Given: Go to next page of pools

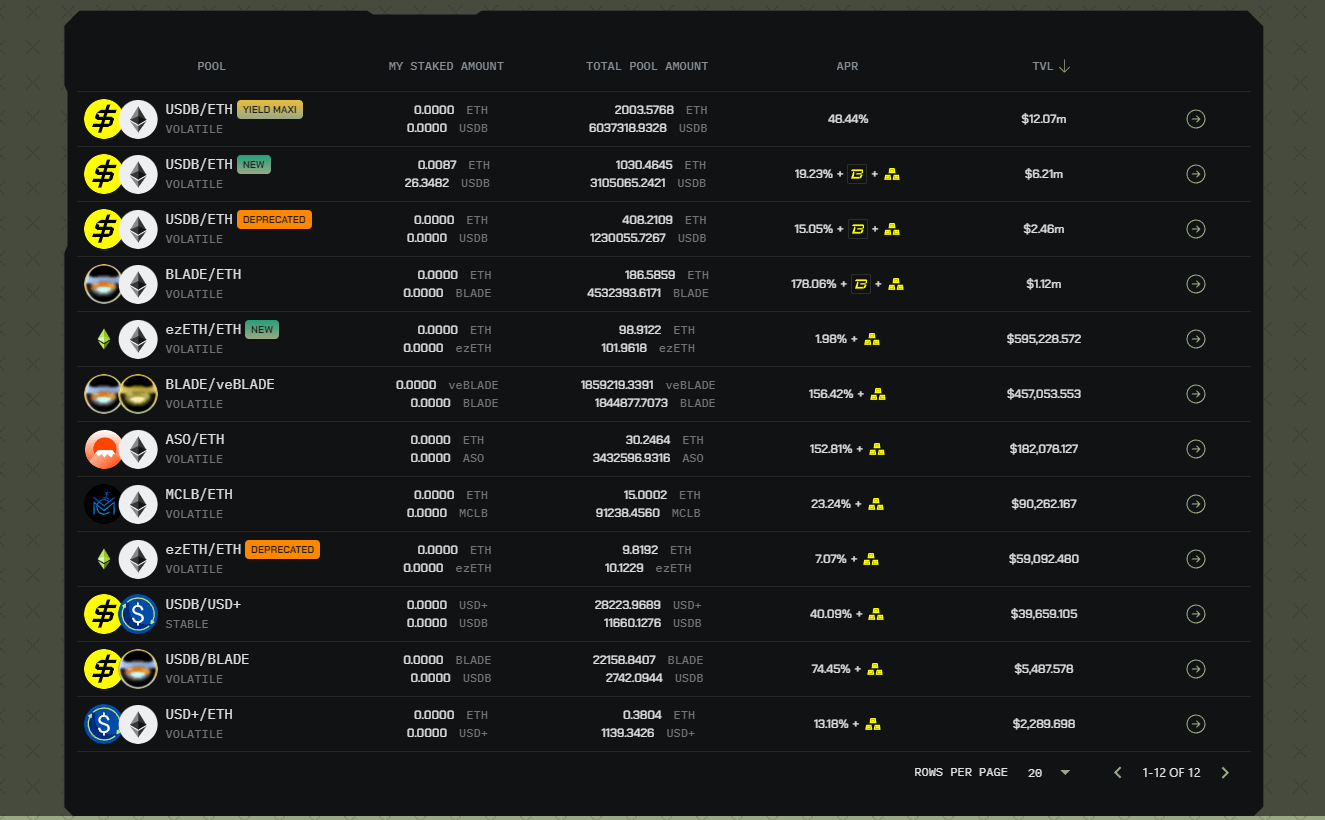Looking at the screenshot, I should 1225,772.
